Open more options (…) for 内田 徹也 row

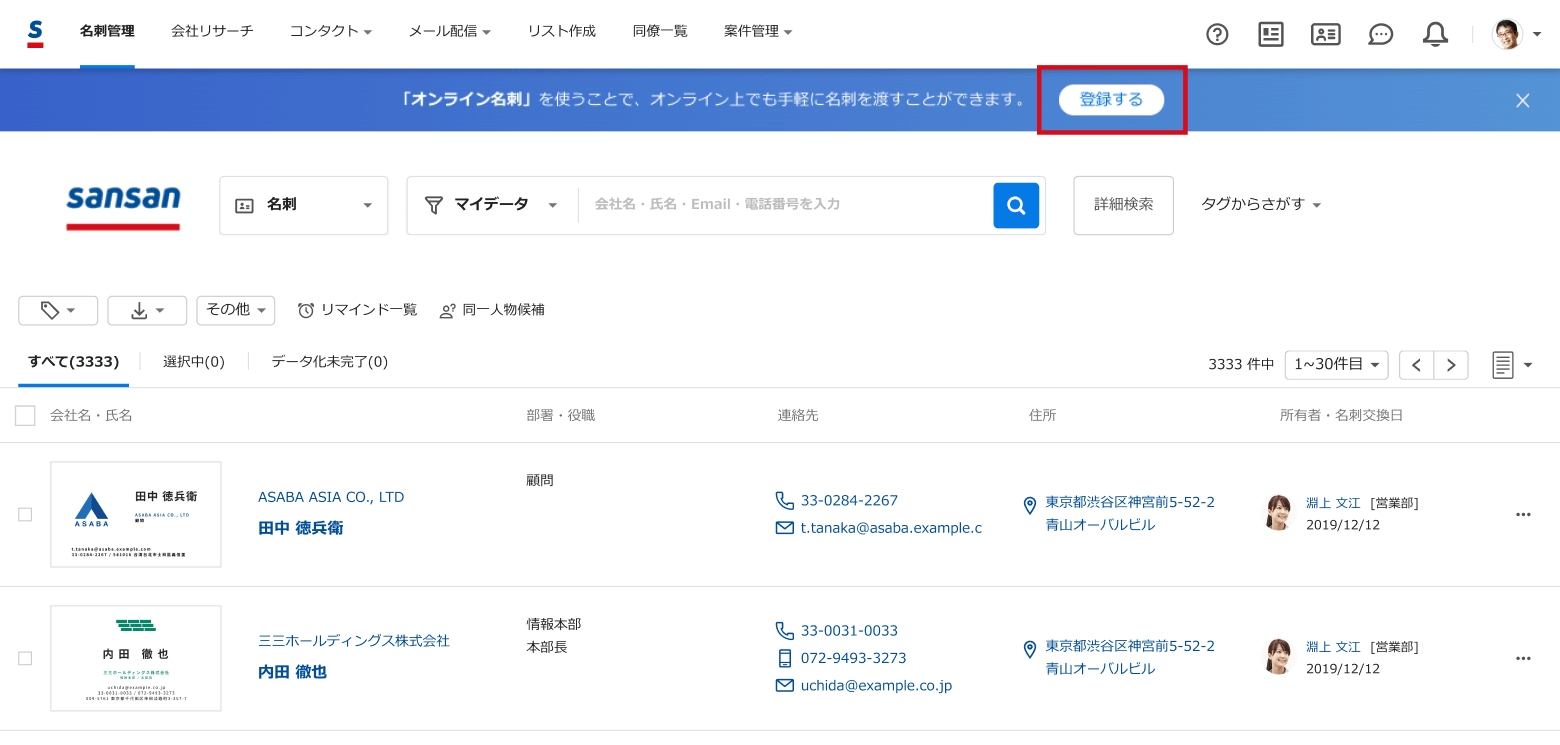point(1523,659)
